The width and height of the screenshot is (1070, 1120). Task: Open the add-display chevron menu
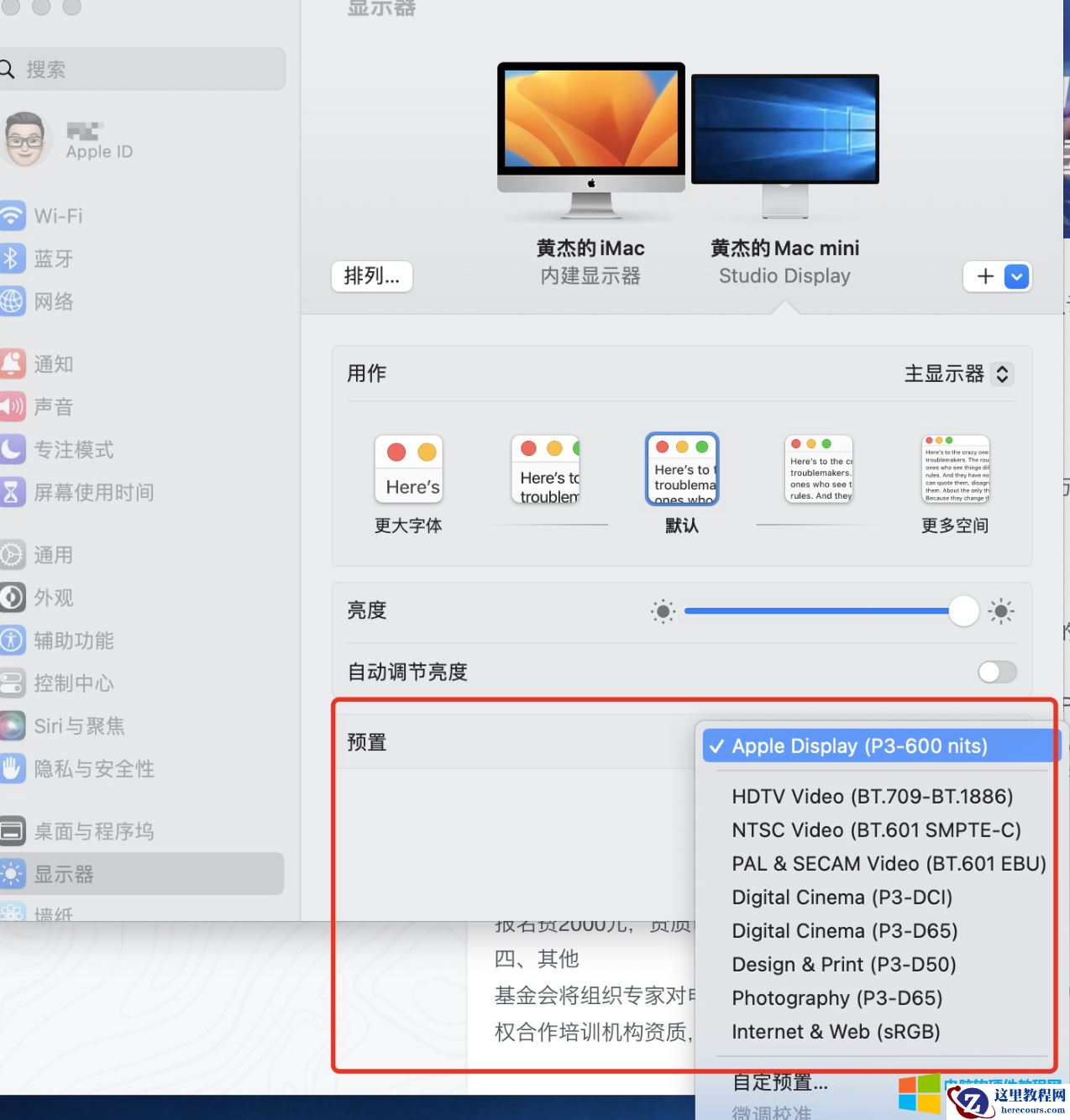1015,276
